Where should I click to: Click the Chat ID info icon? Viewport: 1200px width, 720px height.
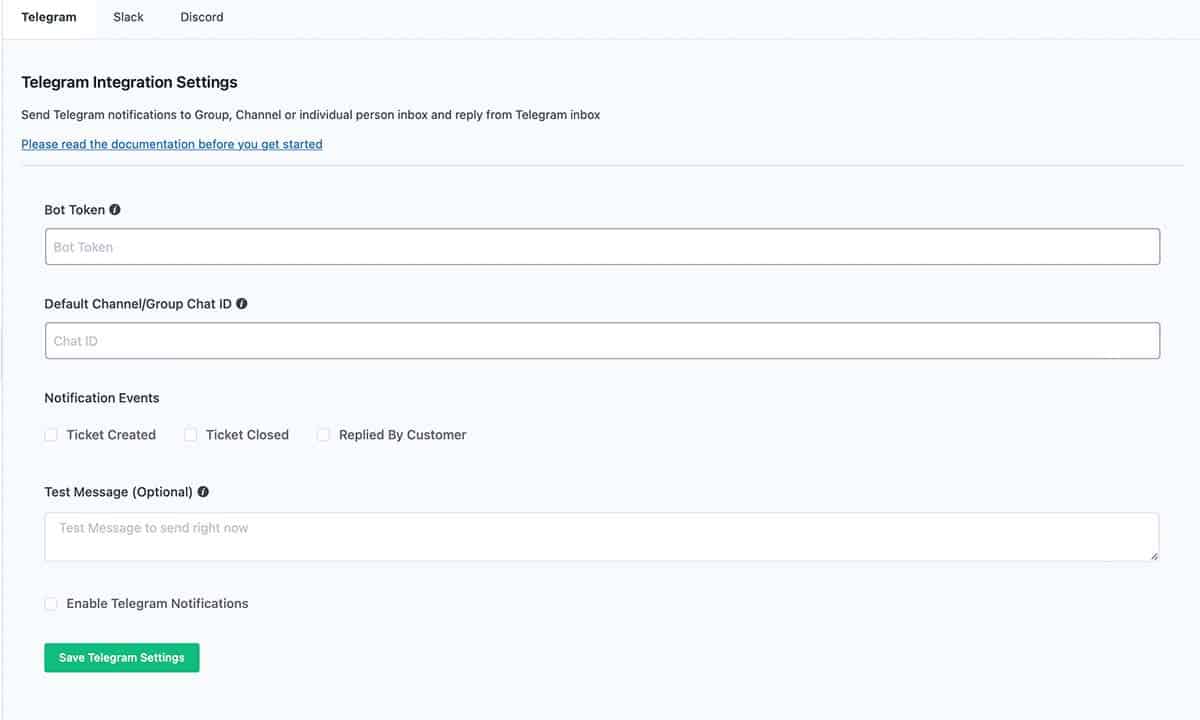click(242, 304)
